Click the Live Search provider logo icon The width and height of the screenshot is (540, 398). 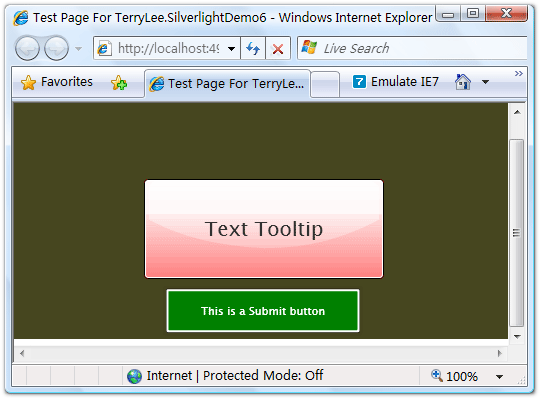coord(309,48)
